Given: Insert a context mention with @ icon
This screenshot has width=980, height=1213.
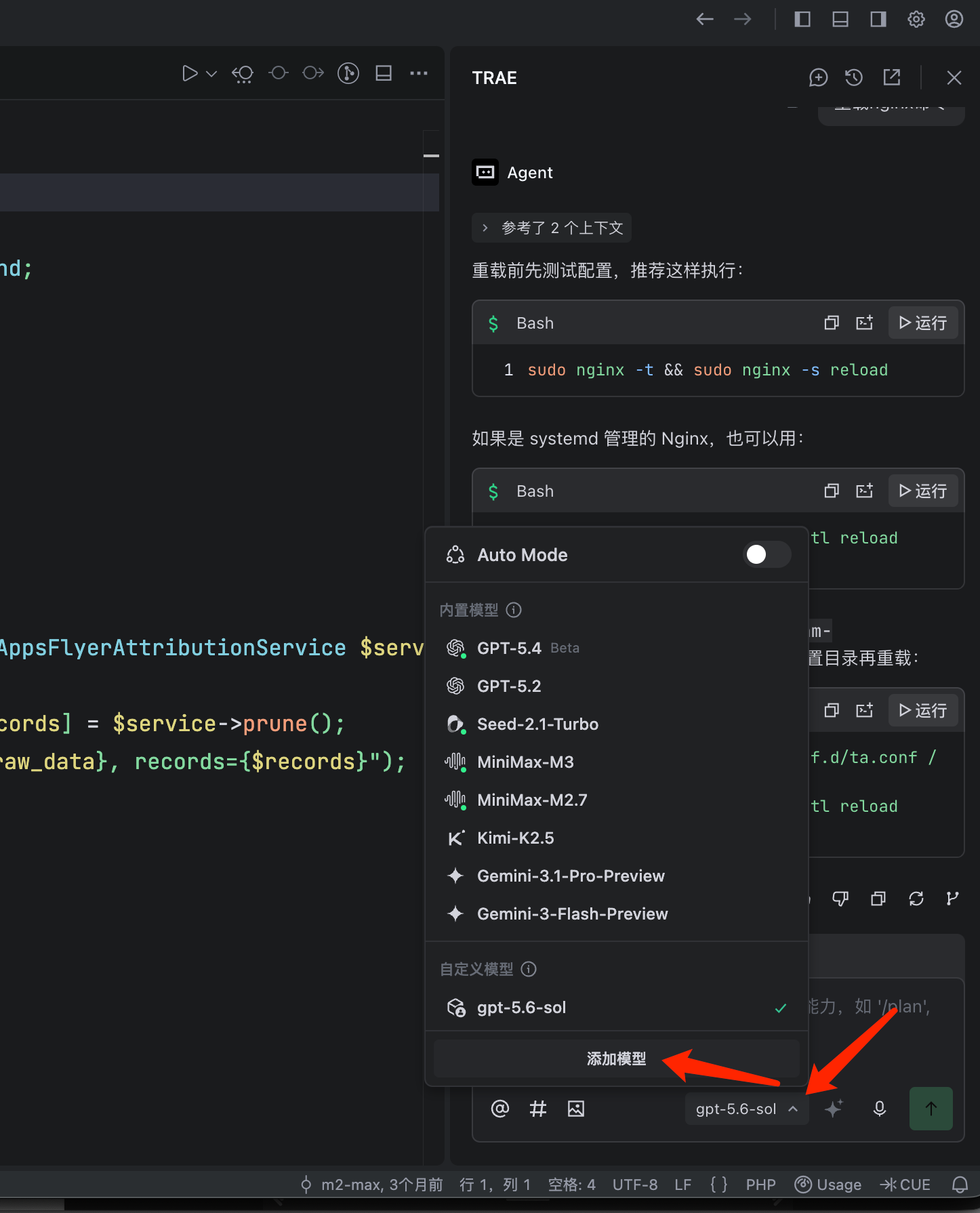Looking at the screenshot, I should (500, 1109).
